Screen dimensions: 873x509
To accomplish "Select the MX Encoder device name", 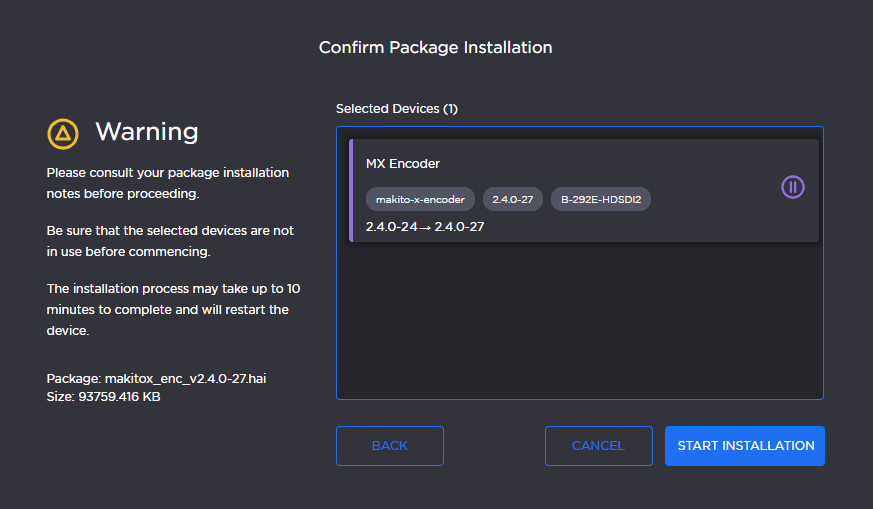I will coord(403,163).
